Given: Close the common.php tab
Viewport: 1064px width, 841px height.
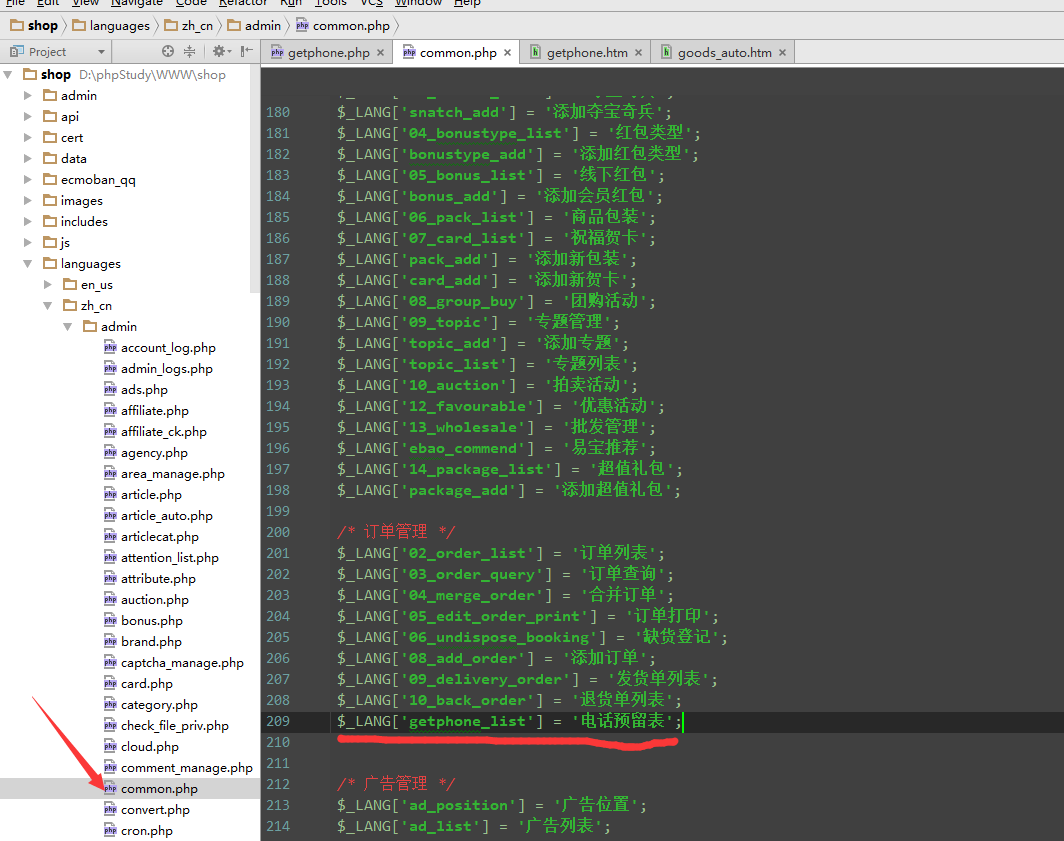Looking at the screenshot, I should tap(507, 52).
